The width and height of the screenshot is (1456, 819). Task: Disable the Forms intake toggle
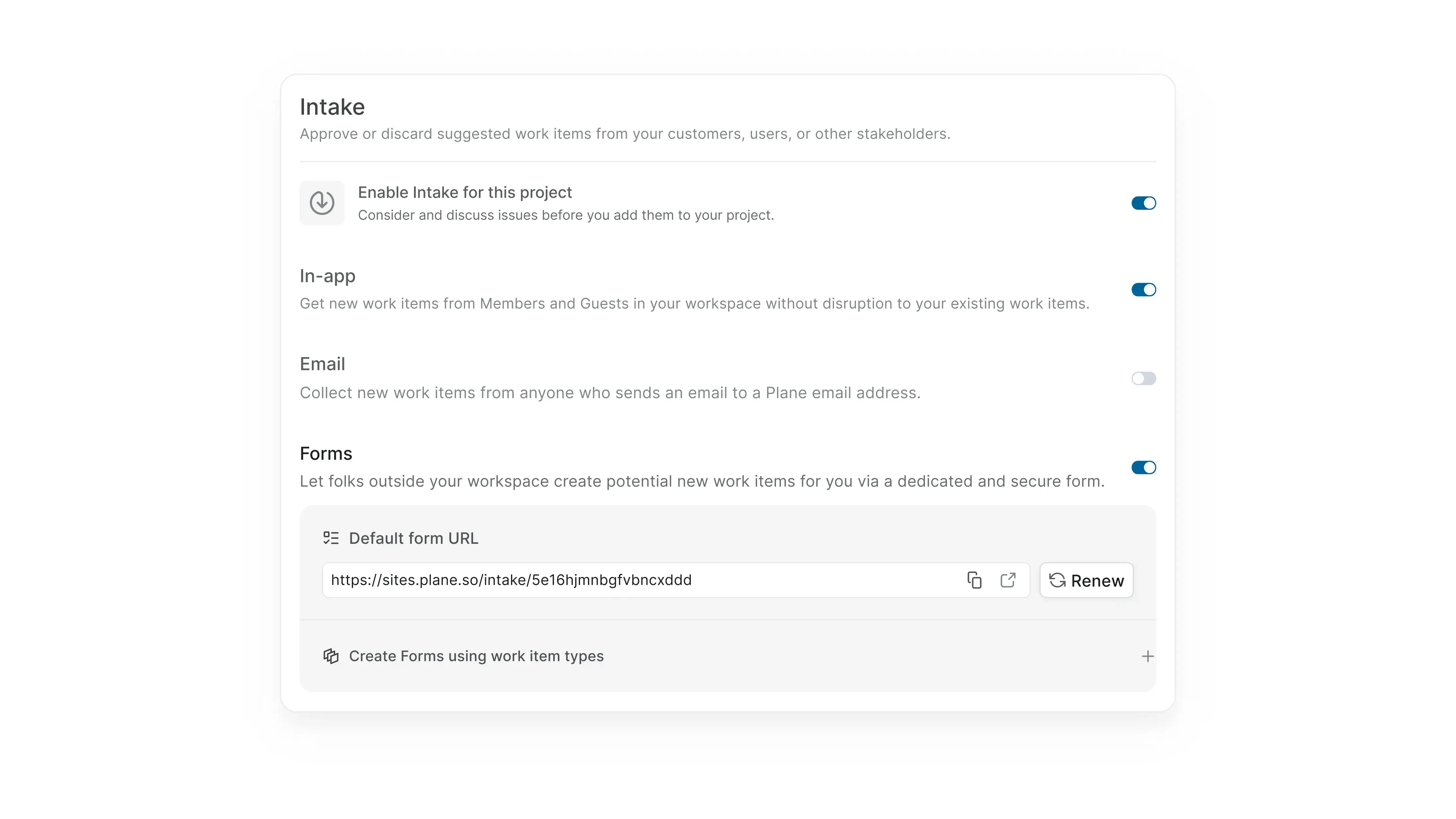click(1144, 467)
